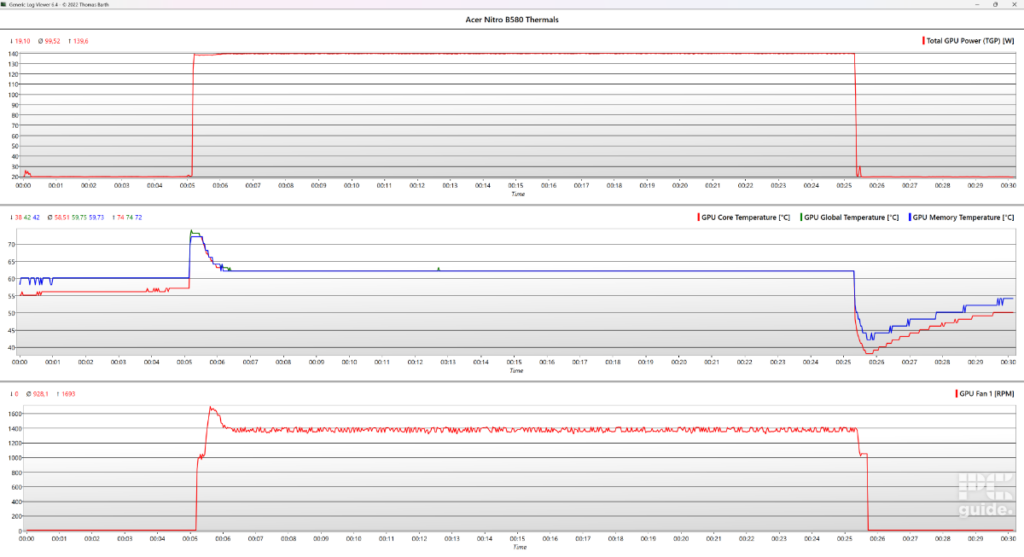This screenshot has width=1024, height=557.
Task: Click the 140 label on the power chart Y axis
Action: [x=13, y=54]
